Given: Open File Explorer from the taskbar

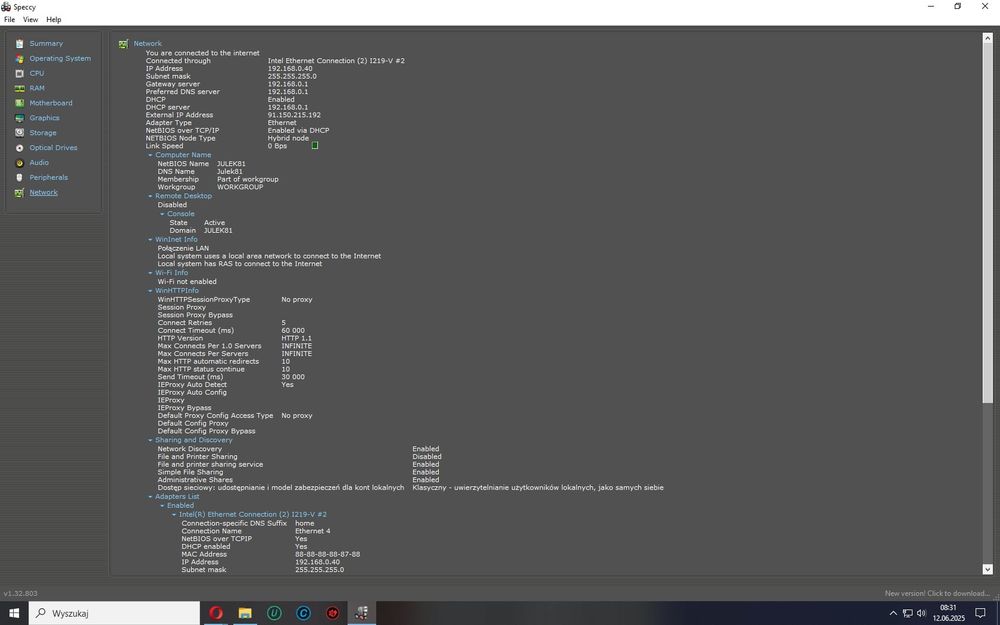Looking at the screenshot, I should 245,613.
